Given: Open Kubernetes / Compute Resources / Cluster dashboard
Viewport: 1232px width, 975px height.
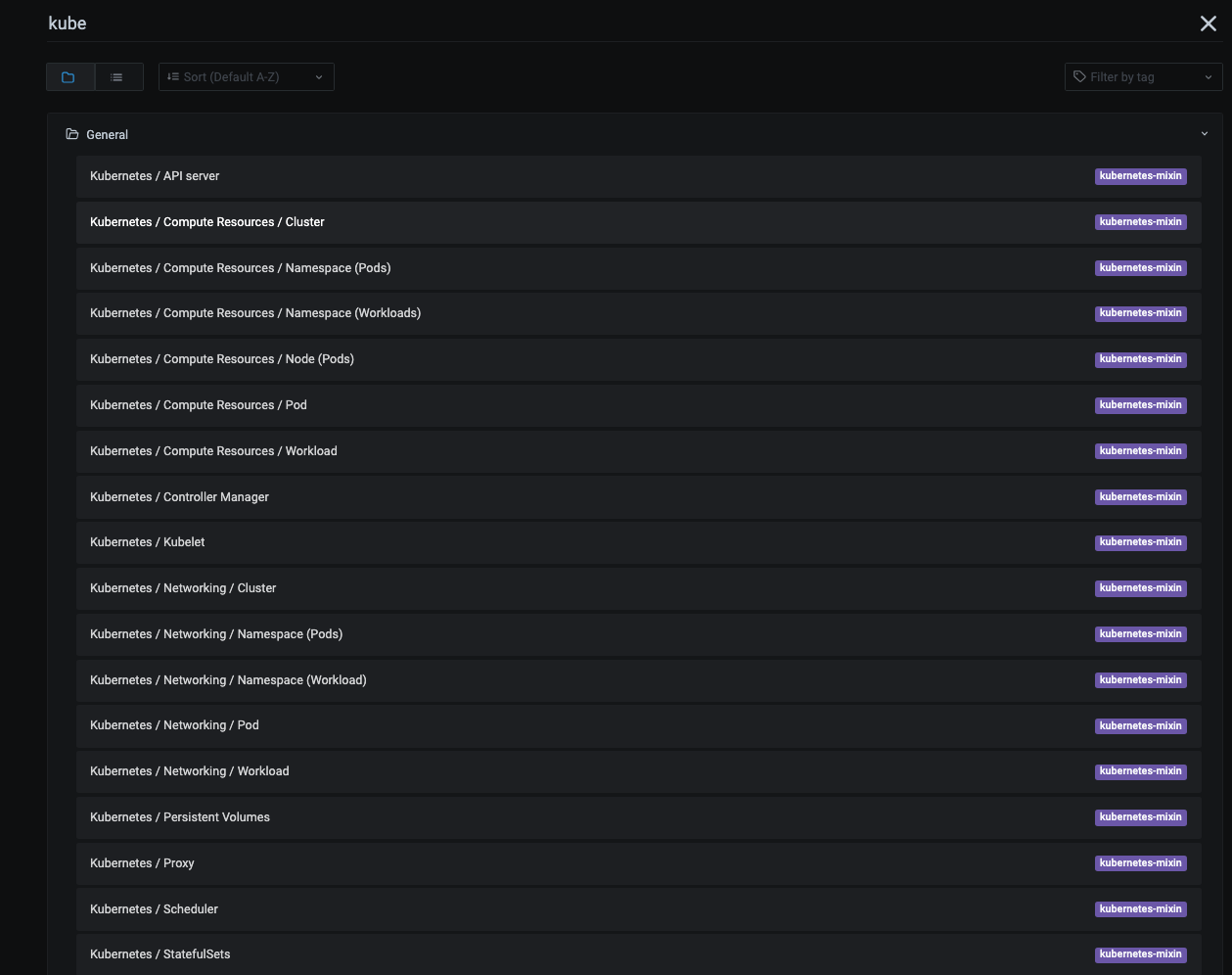Looking at the screenshot, I should tap(207, 222).
